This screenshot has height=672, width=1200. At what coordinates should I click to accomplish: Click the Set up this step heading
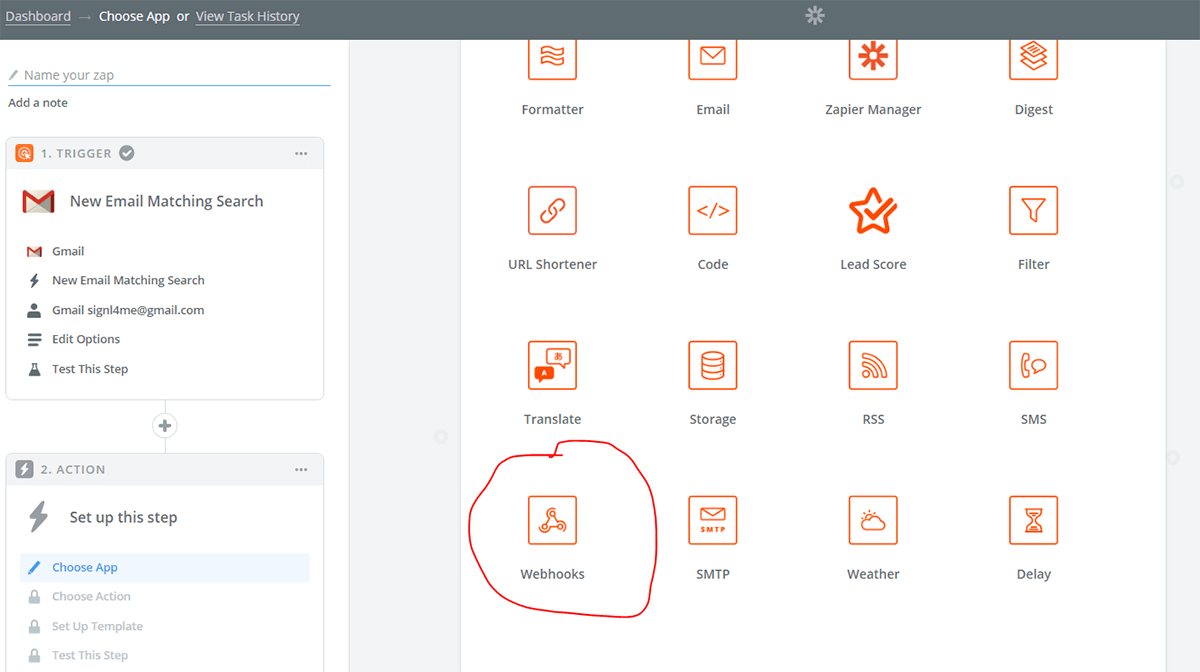[x=123, y=517]
